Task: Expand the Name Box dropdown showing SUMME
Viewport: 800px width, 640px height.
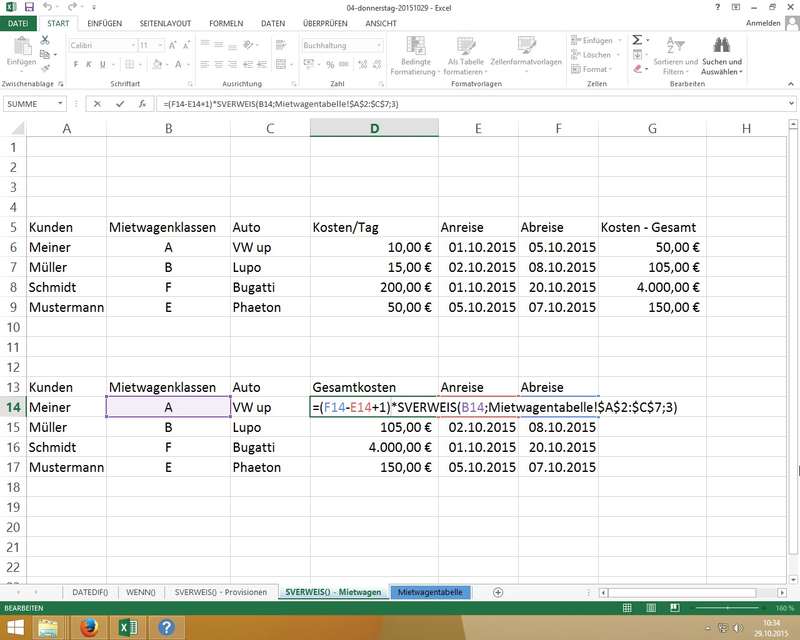Action: pos(61,103)
